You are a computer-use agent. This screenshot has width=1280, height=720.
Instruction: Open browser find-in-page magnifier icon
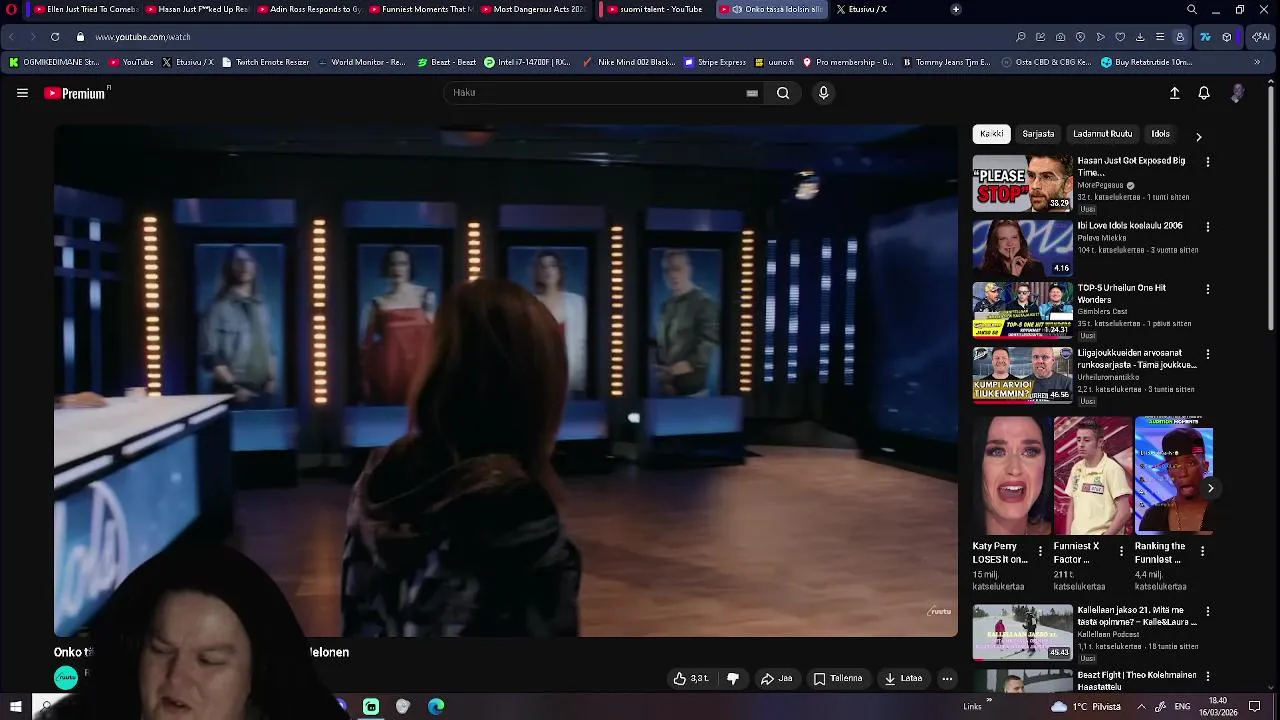click(1021, 37)
